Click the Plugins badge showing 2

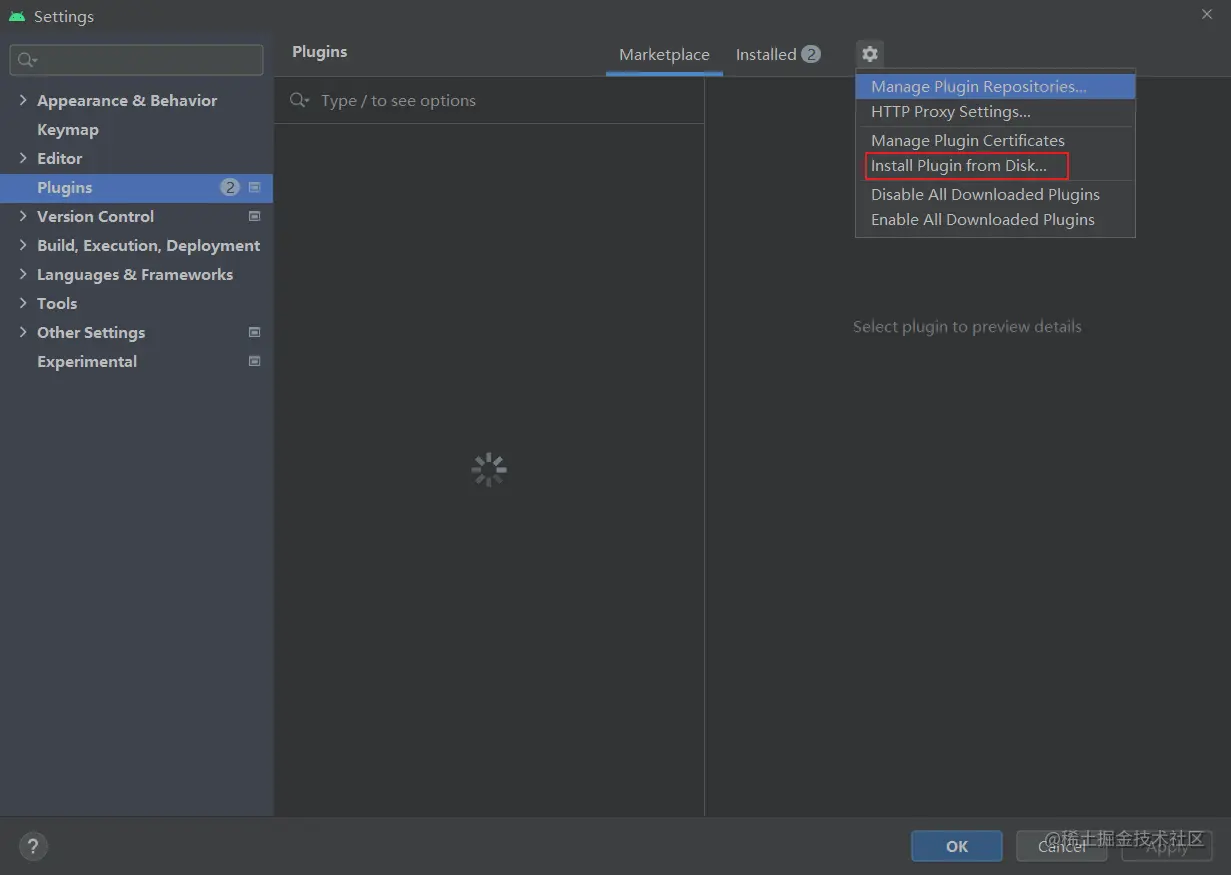click(230, 187)
